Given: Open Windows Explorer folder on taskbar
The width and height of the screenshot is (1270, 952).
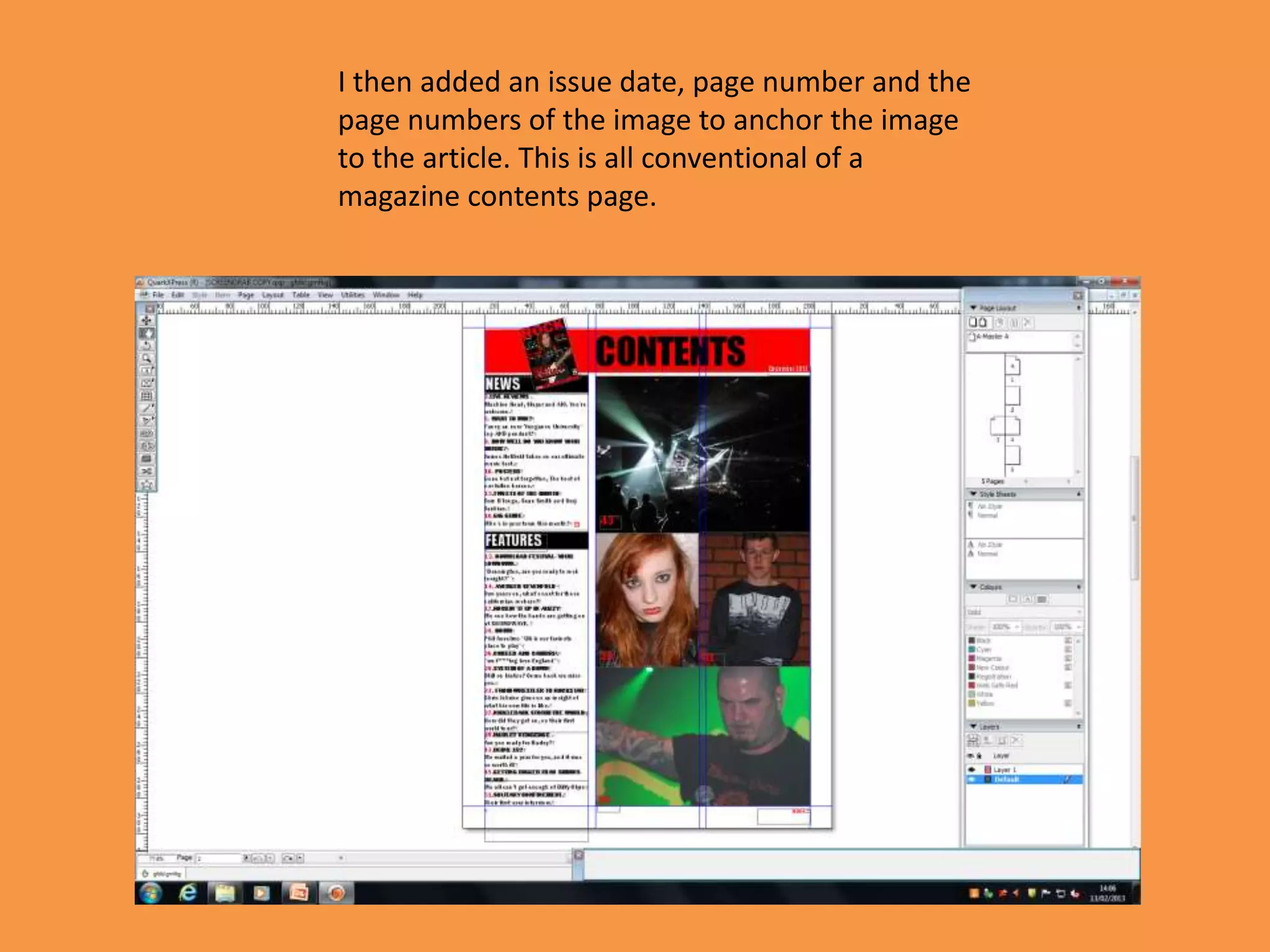Looking at the screenshot, I should pyautogui.click(x=224, y=893).
